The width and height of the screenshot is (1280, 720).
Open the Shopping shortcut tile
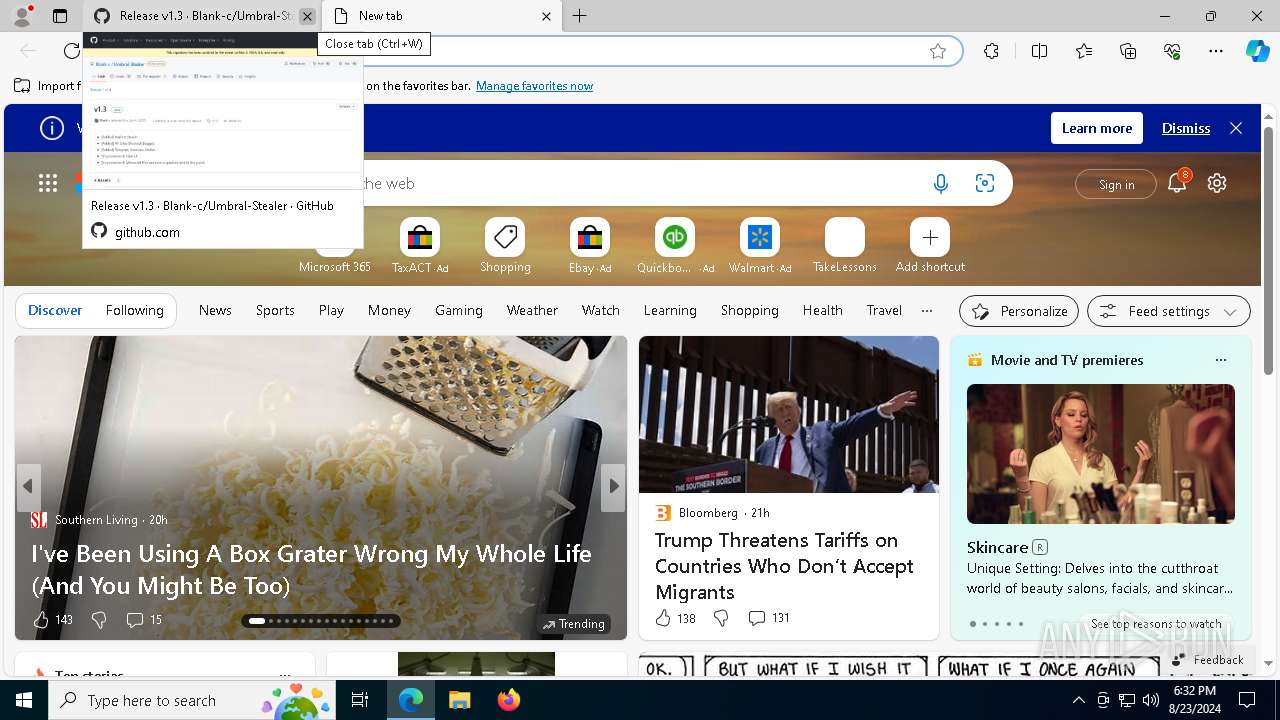pos(505,246)
